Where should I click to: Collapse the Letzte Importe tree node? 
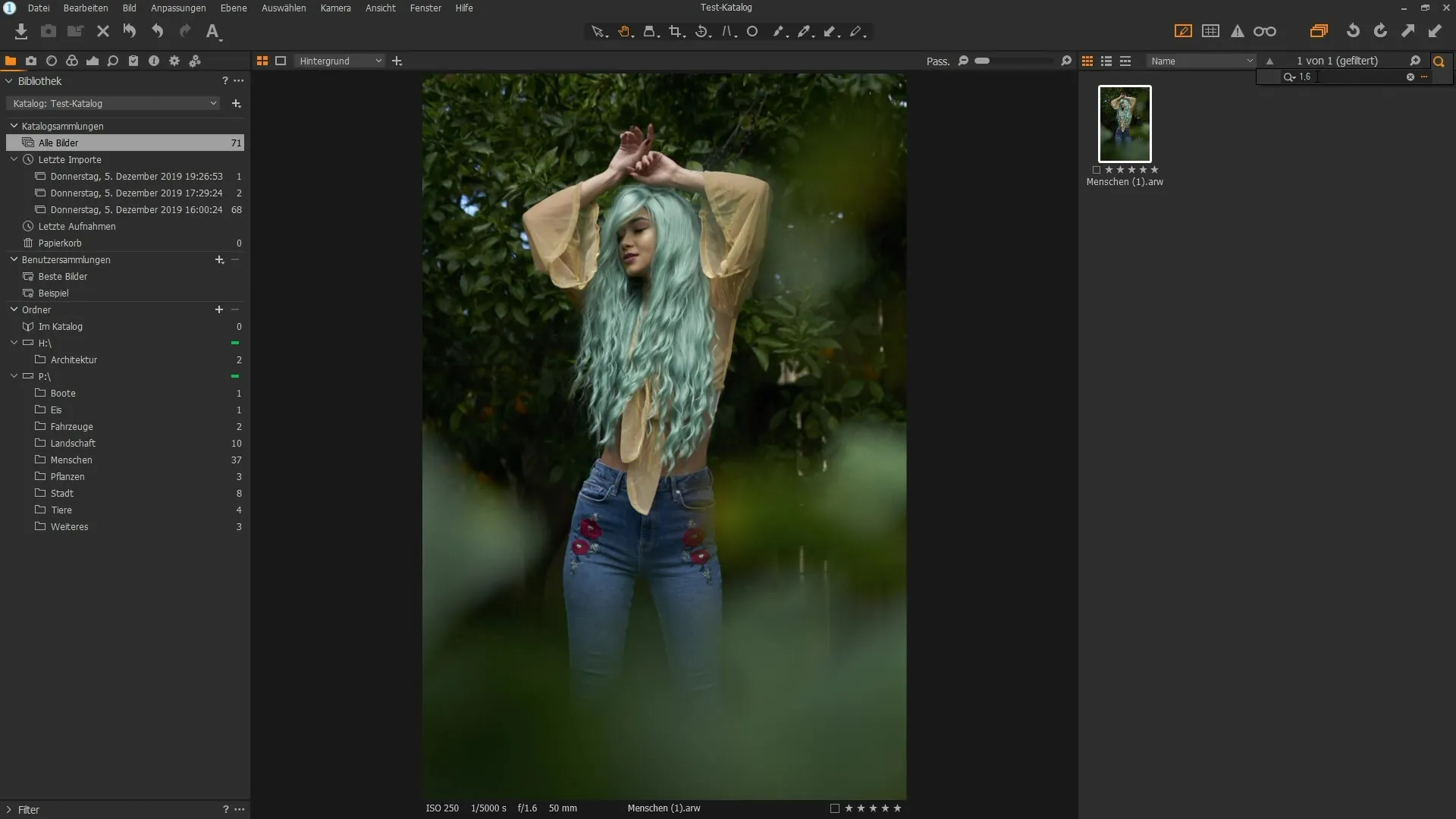(x=14, y=159)
